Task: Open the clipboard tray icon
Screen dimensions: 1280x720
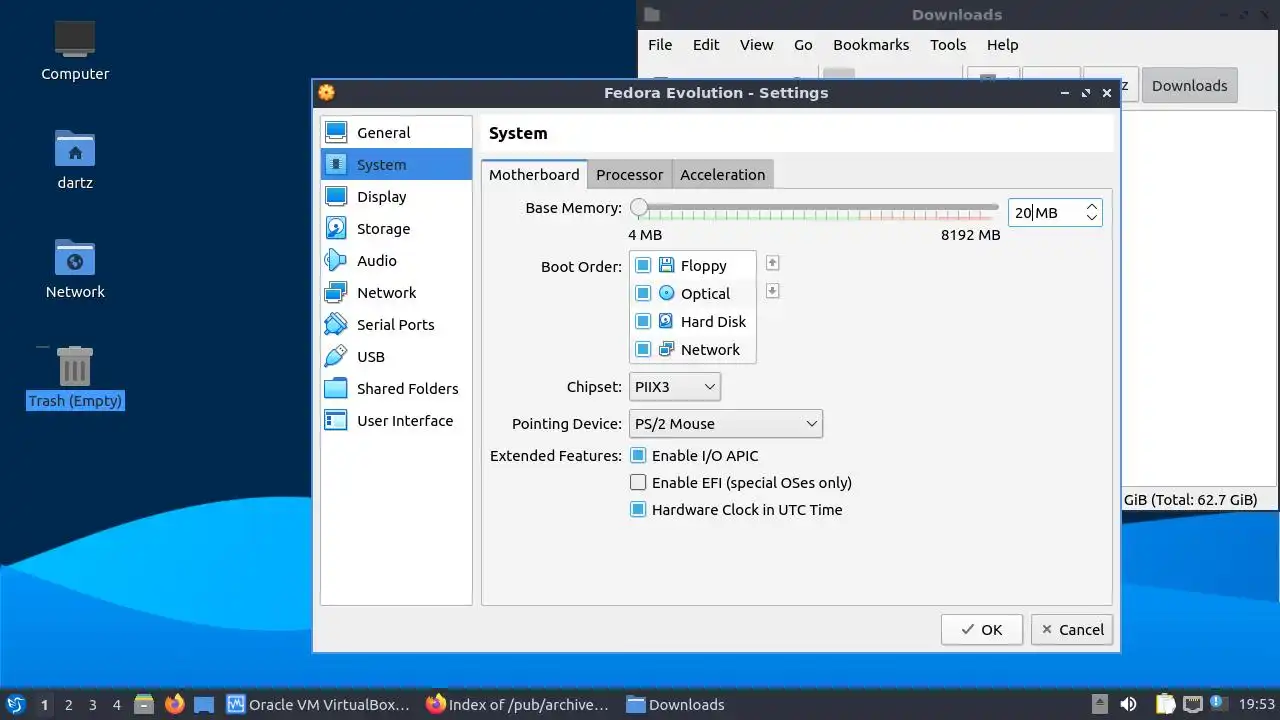Action: tap(1166, 704)
